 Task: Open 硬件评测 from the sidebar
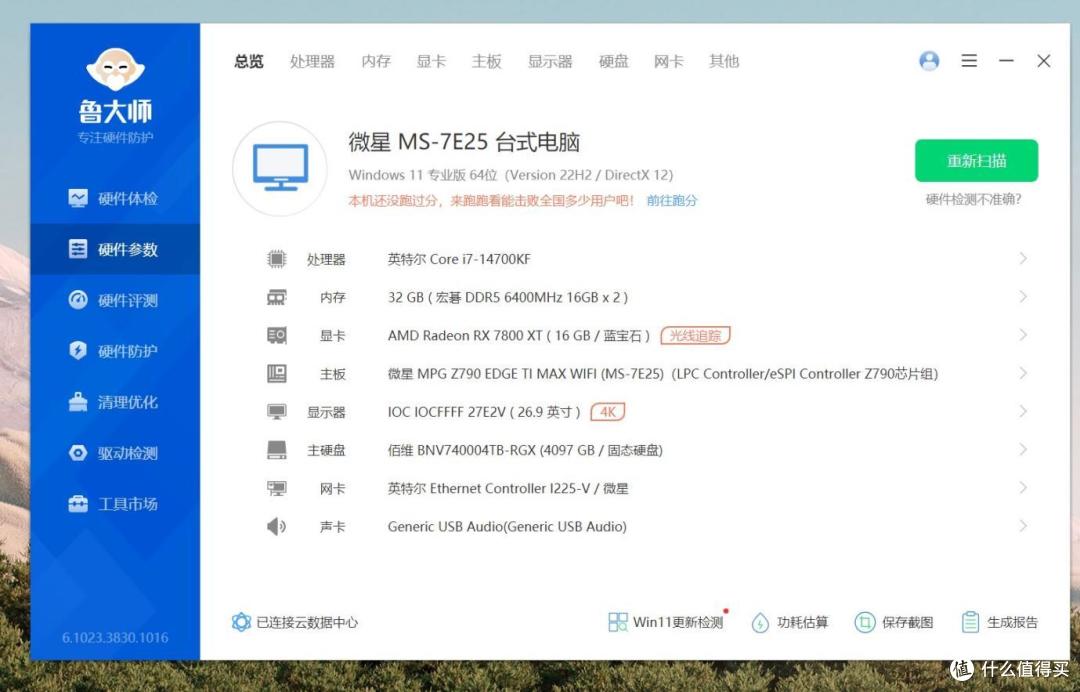114,300
